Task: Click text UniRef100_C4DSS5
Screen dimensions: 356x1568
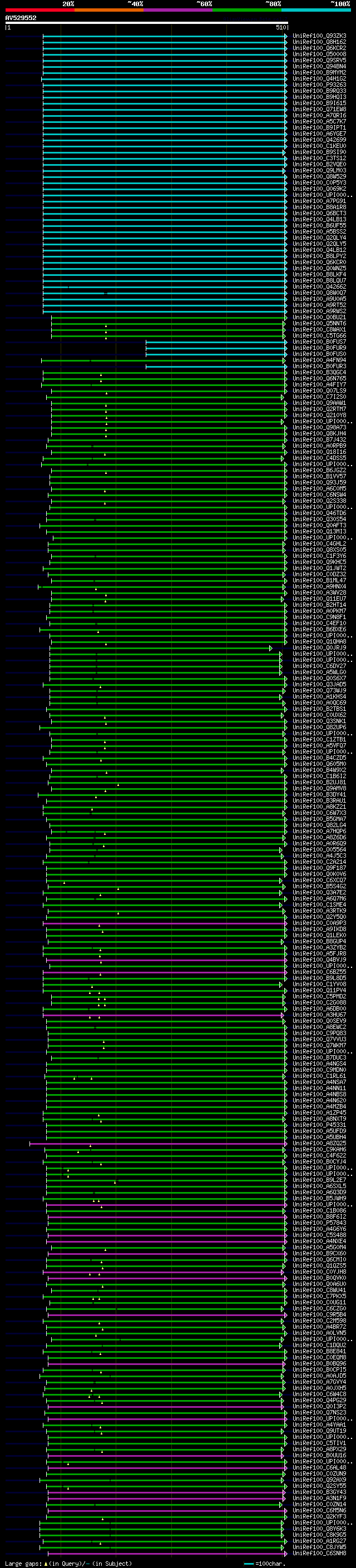Action: point(319,458)
